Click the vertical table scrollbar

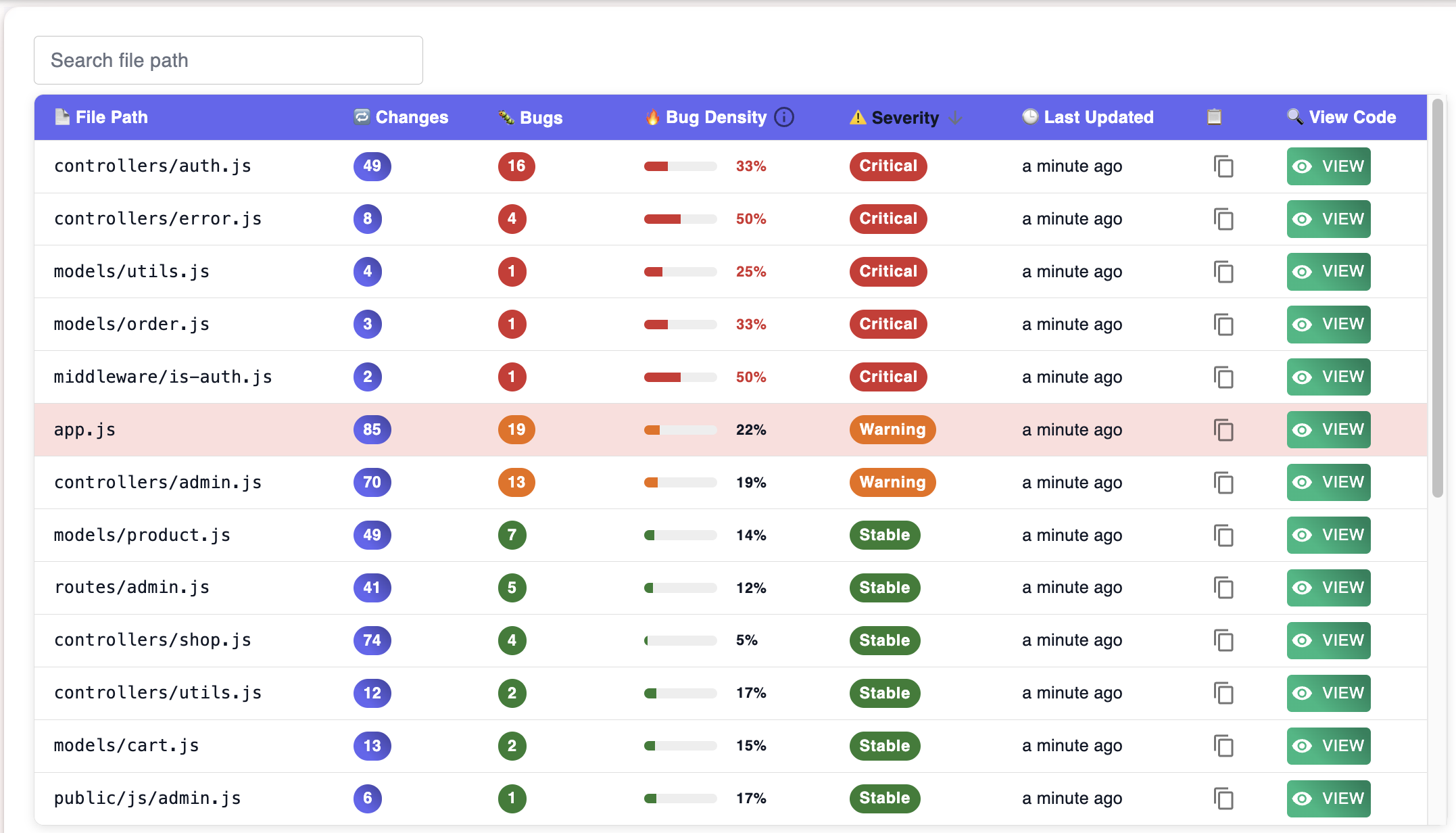click(1437, 297)
